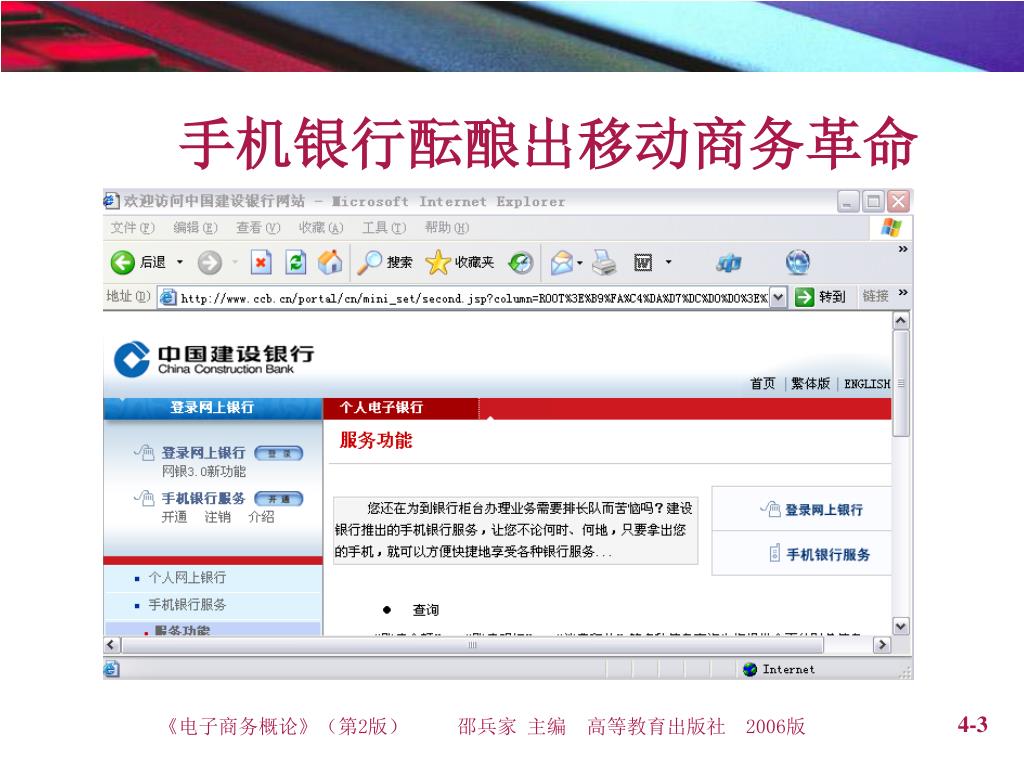Screen dimensions: 1024x768
Task: Select the 登录网上银行 blue tab header
Action: tap(213, 408)
